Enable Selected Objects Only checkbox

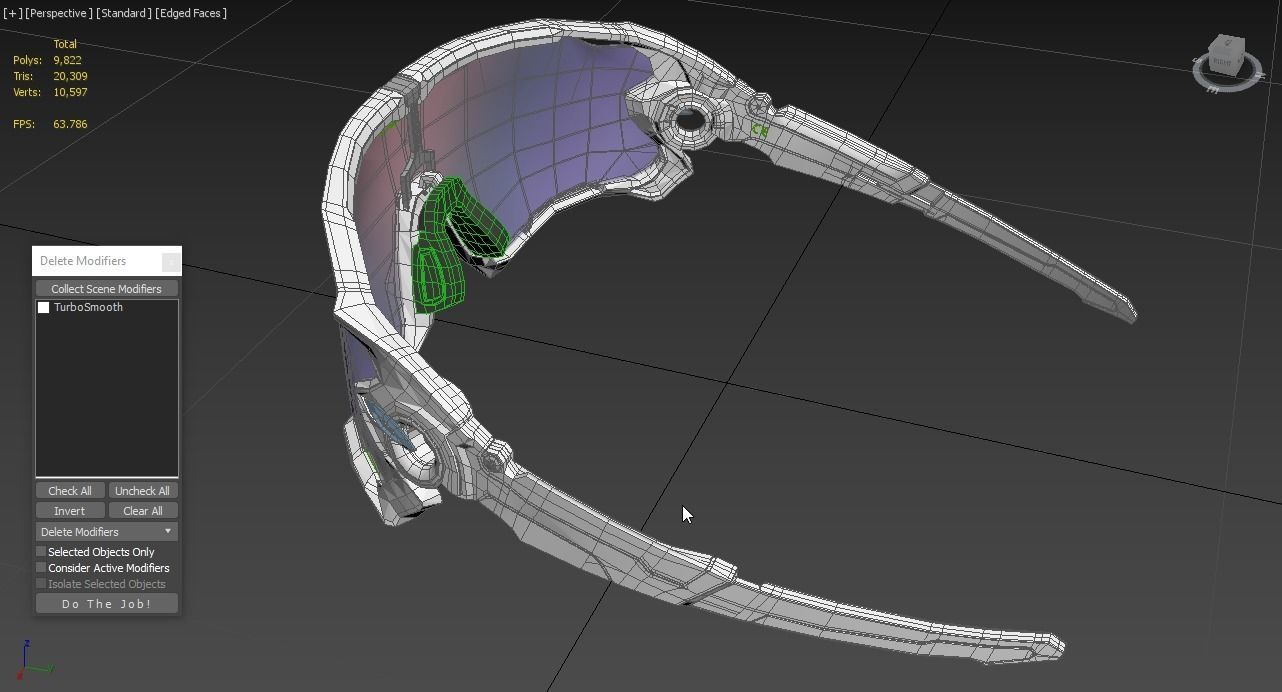tap(41, 551)
